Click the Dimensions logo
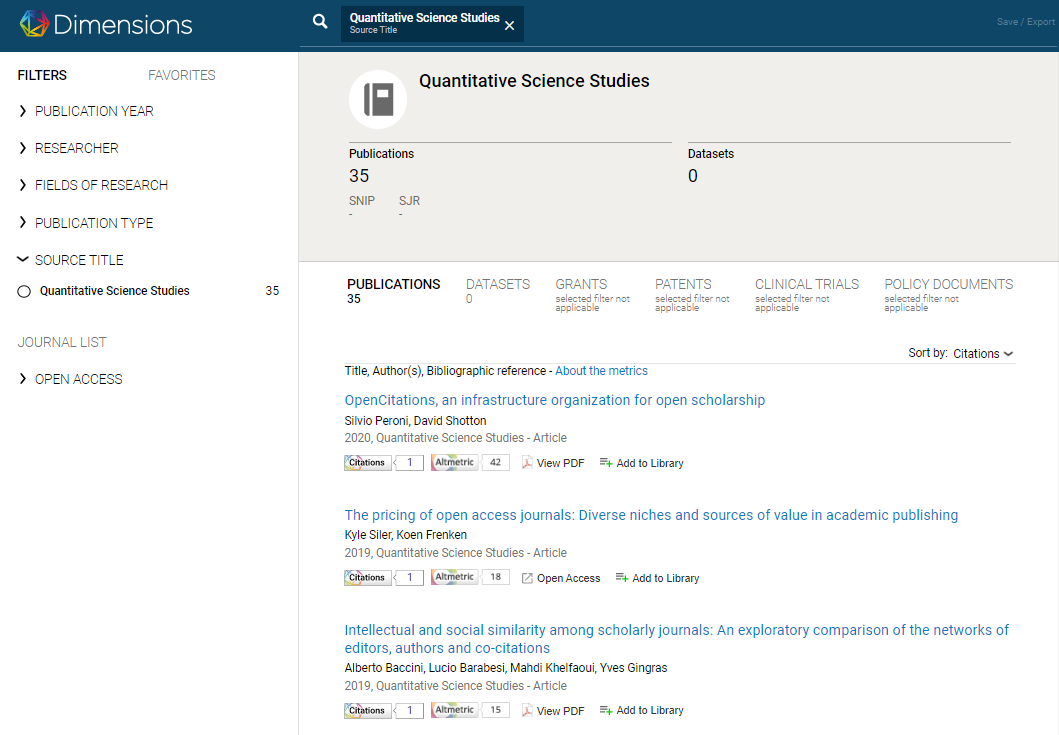The image size is (1059, 735). pyautogui.click(x=106, y=24)
